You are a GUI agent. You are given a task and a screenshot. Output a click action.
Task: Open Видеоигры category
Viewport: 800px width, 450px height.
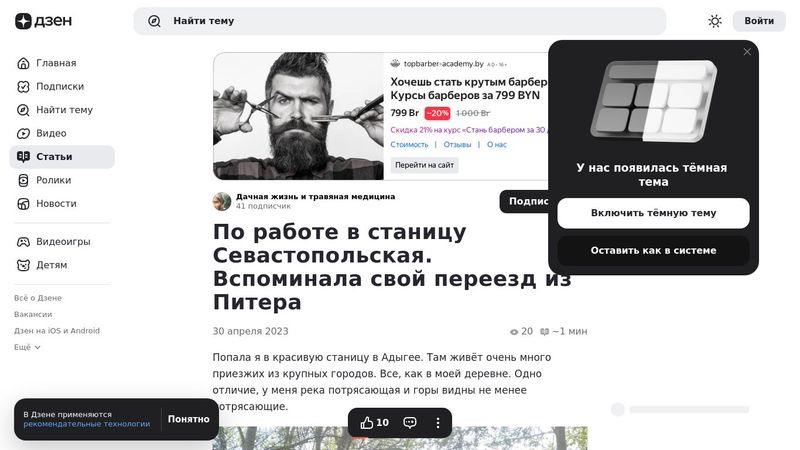tap(62, 241)
